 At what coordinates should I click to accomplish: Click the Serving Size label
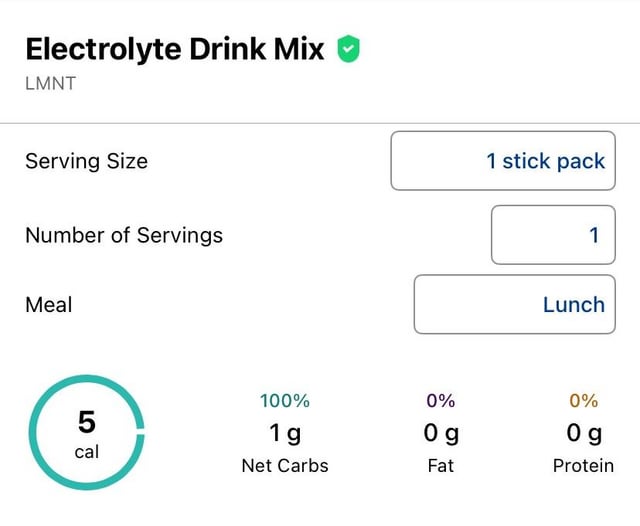pyautogui.click(x=86, y=160)
